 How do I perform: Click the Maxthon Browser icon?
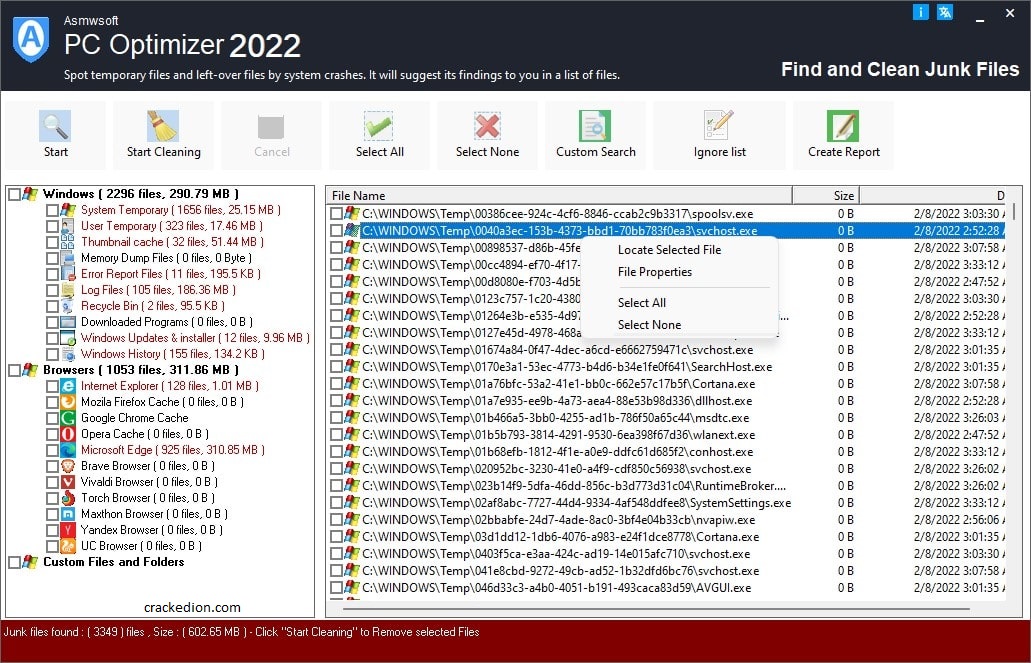point(68,514)
